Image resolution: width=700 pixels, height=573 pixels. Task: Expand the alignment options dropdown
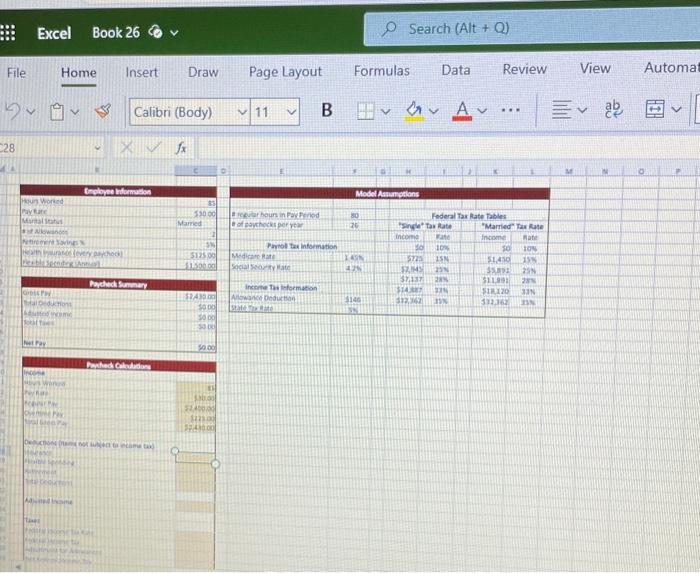pos(582,109)
